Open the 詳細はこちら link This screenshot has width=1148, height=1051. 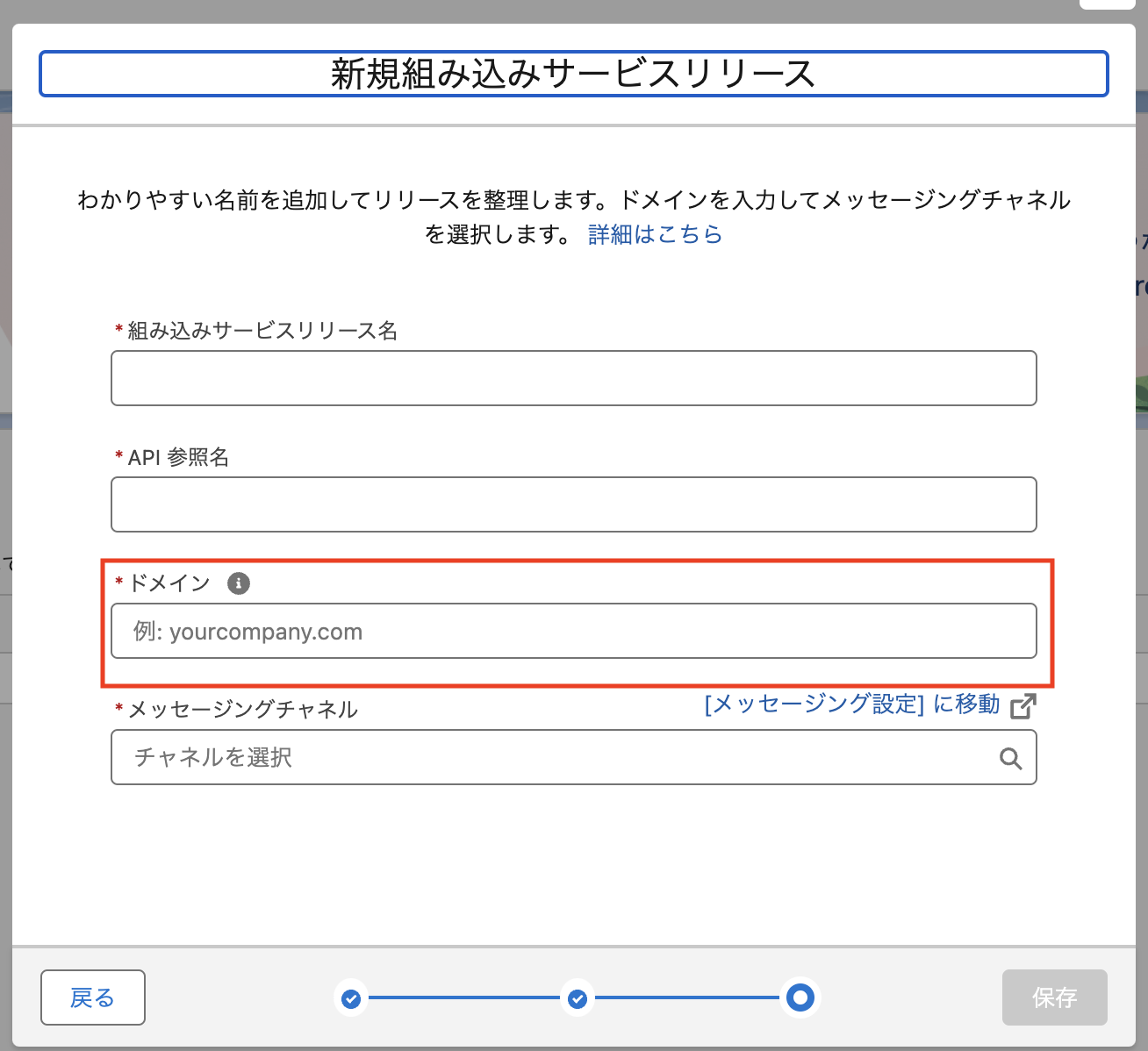(x=655, y=234)
